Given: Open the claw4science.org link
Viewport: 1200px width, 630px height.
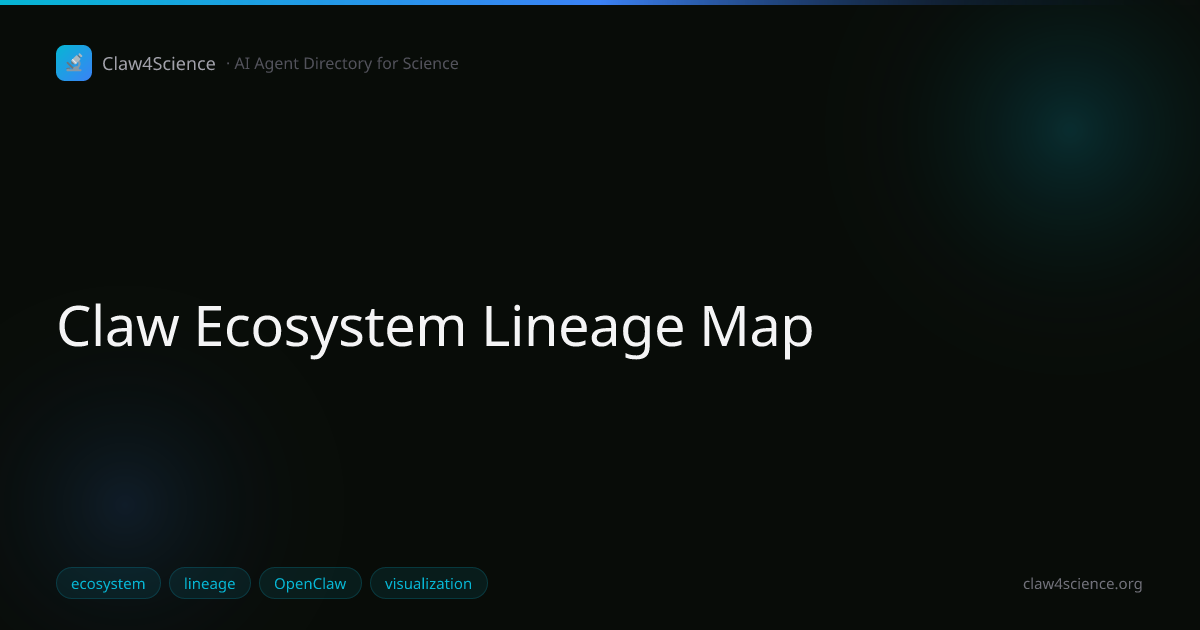Looking at the screenshot, I should tap(1082, 584).
